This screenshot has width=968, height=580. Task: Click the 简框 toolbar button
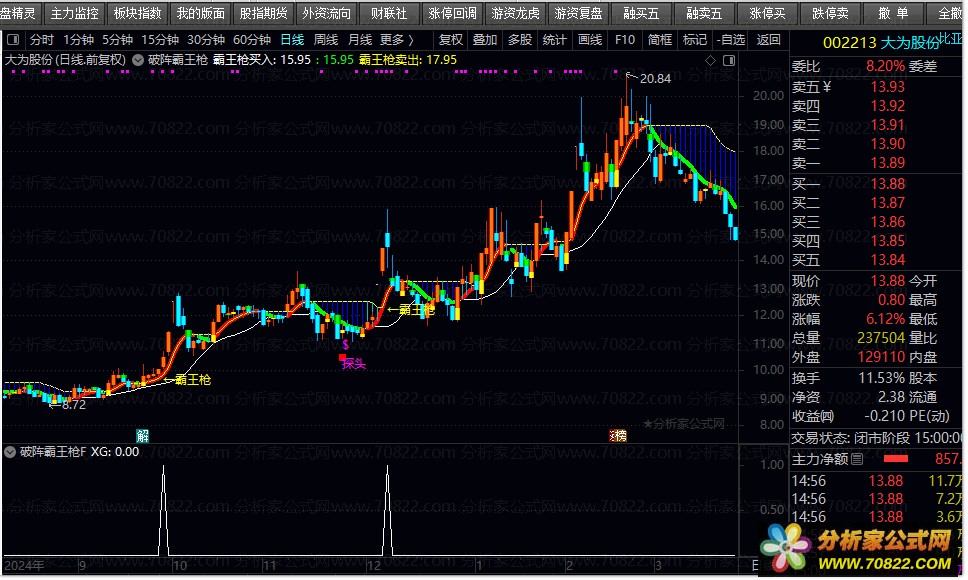660,40
